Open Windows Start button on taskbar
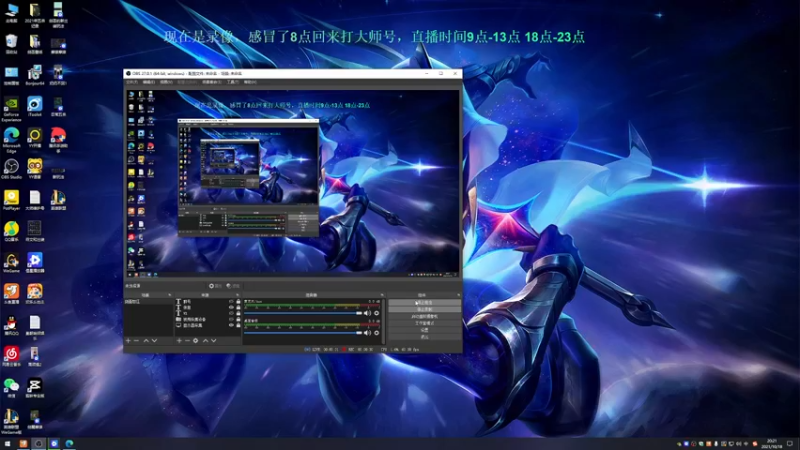The image size is (800, 450). 7,443
